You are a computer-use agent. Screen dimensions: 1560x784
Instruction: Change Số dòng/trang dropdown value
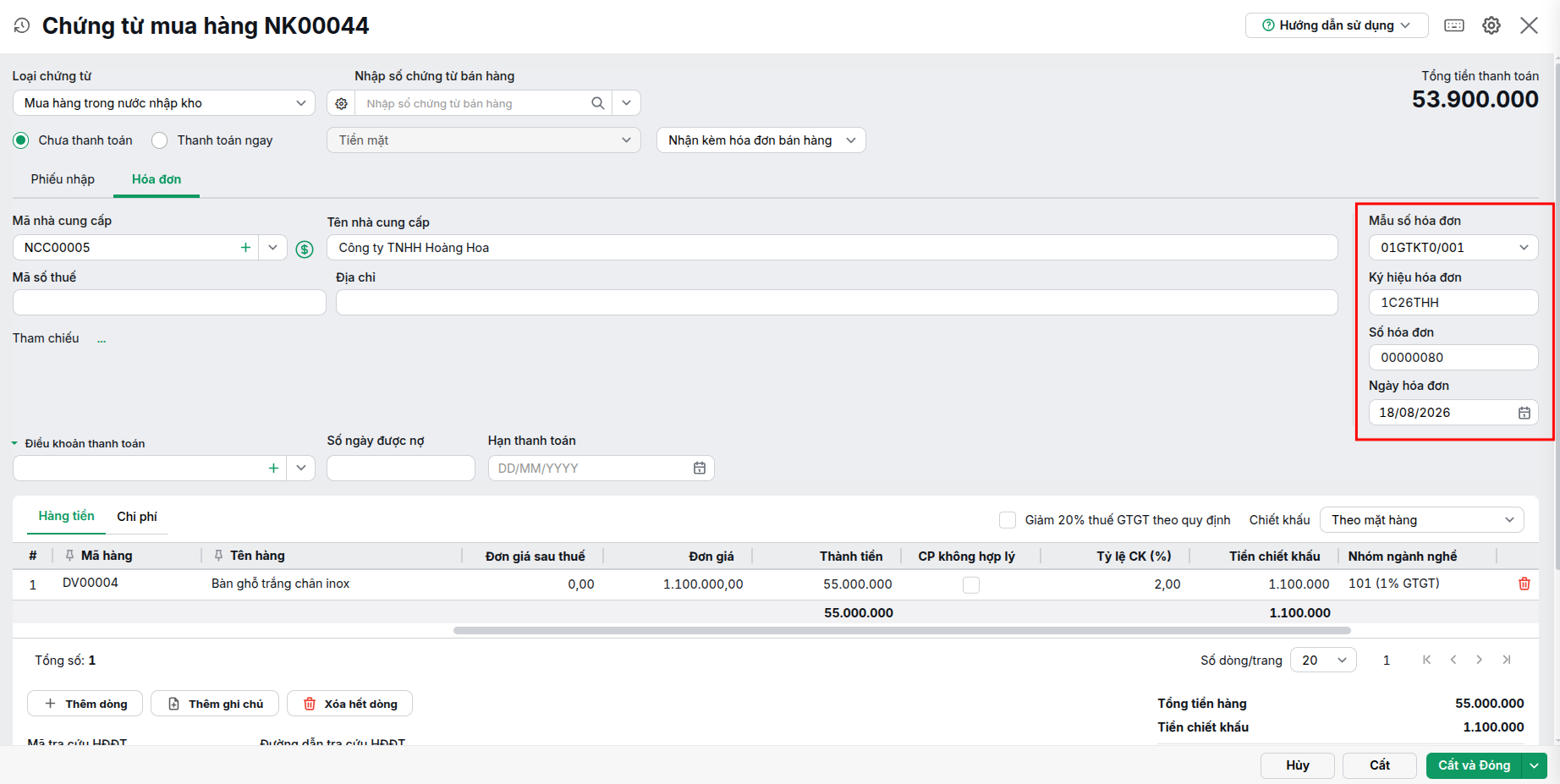click(x=1323, y=661)
